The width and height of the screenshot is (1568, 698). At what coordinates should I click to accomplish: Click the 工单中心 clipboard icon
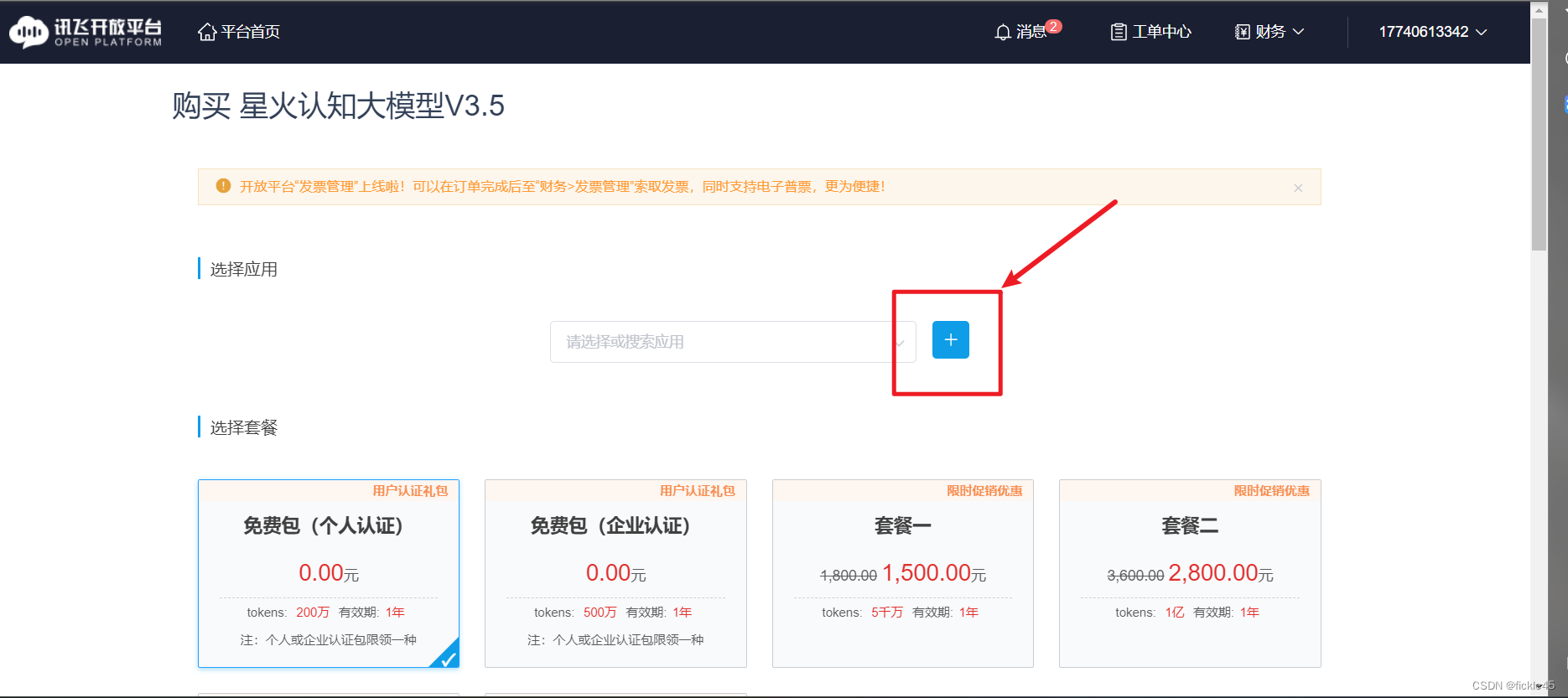(x=1119, y=32)
